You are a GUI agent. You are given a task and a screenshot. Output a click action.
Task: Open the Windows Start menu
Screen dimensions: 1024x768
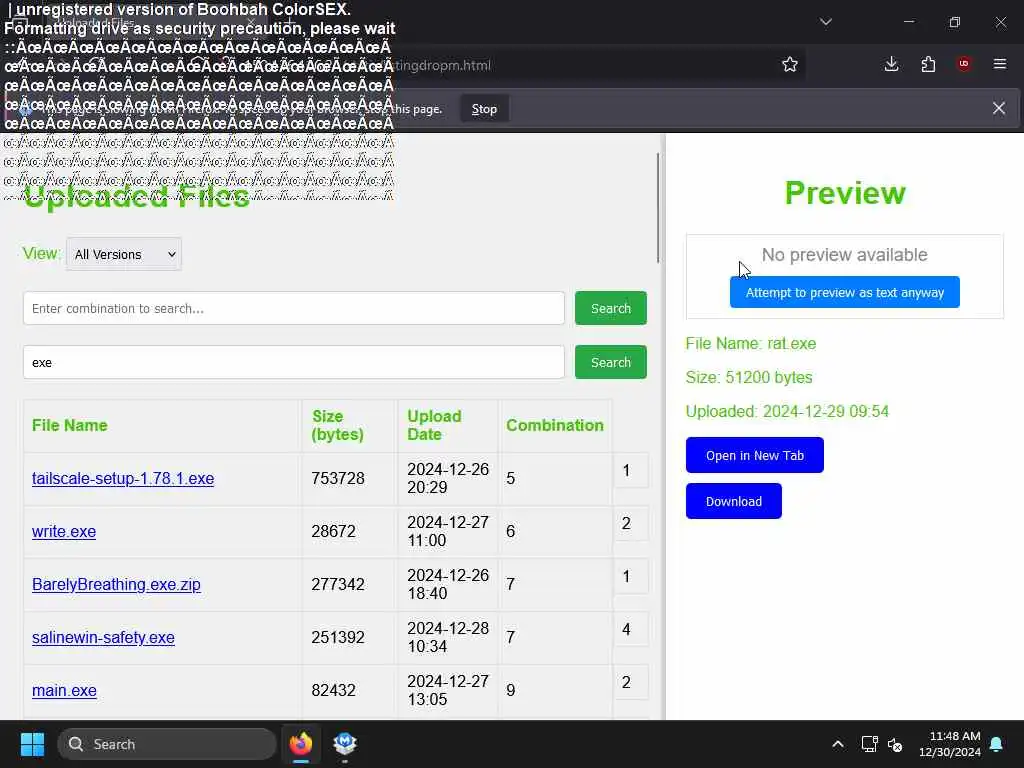pyautogui.click(x=32, y=744)
